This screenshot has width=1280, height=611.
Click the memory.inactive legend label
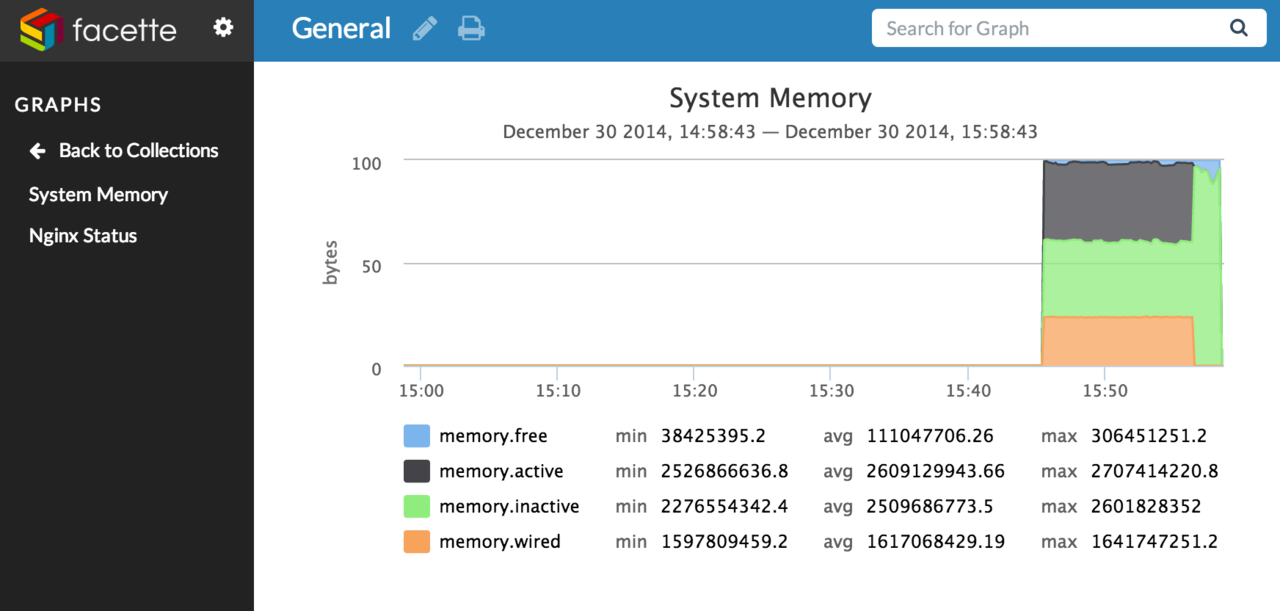pyautogui.click(x=508, y=506)
